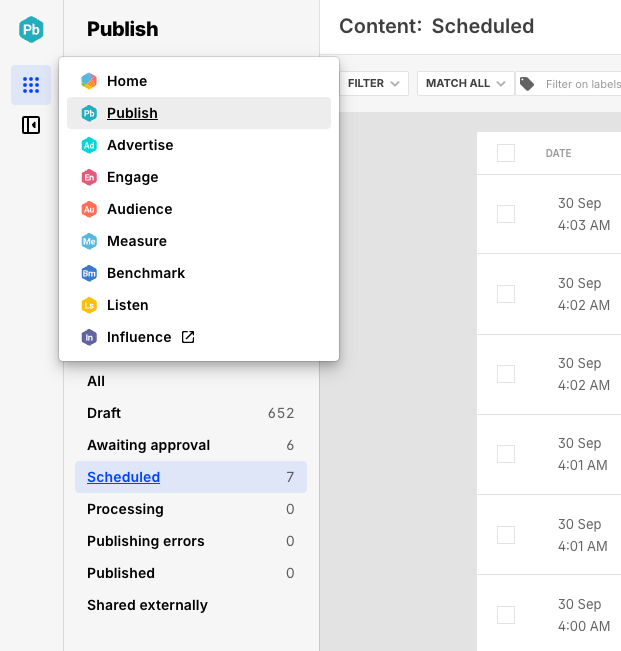
Task: Open the Draft content list
Action: (x=191, y=413)
